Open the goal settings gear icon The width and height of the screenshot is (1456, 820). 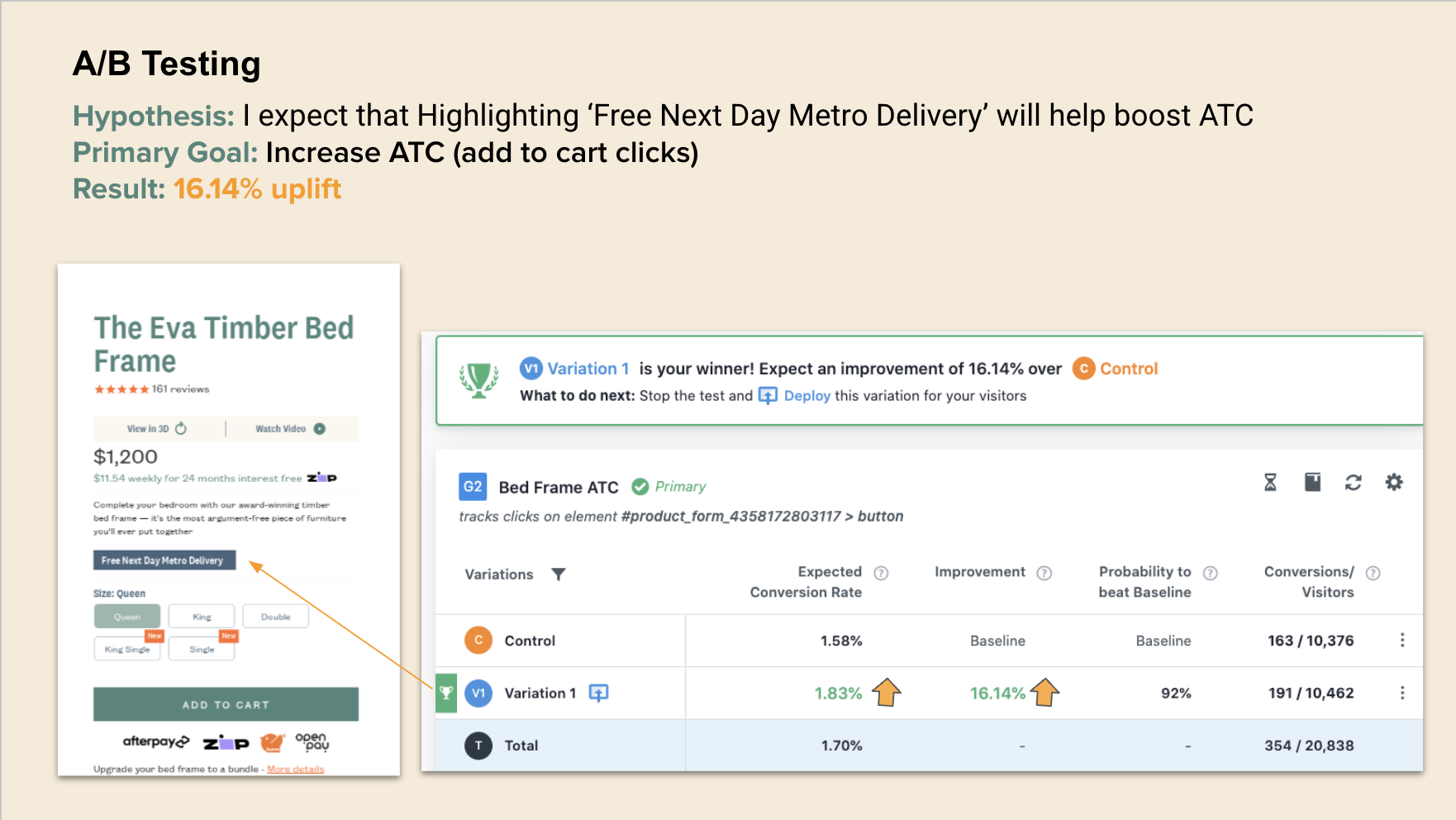tap(1394, 482)
